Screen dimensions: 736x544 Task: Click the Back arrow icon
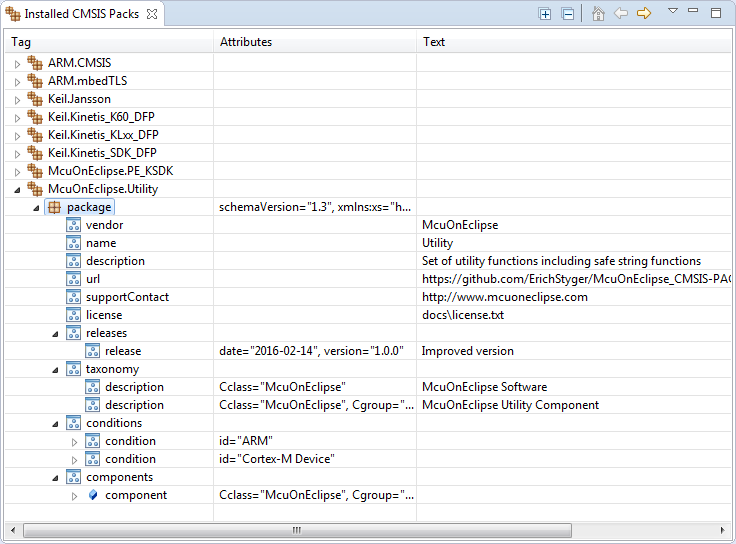(x=621, y=14)
